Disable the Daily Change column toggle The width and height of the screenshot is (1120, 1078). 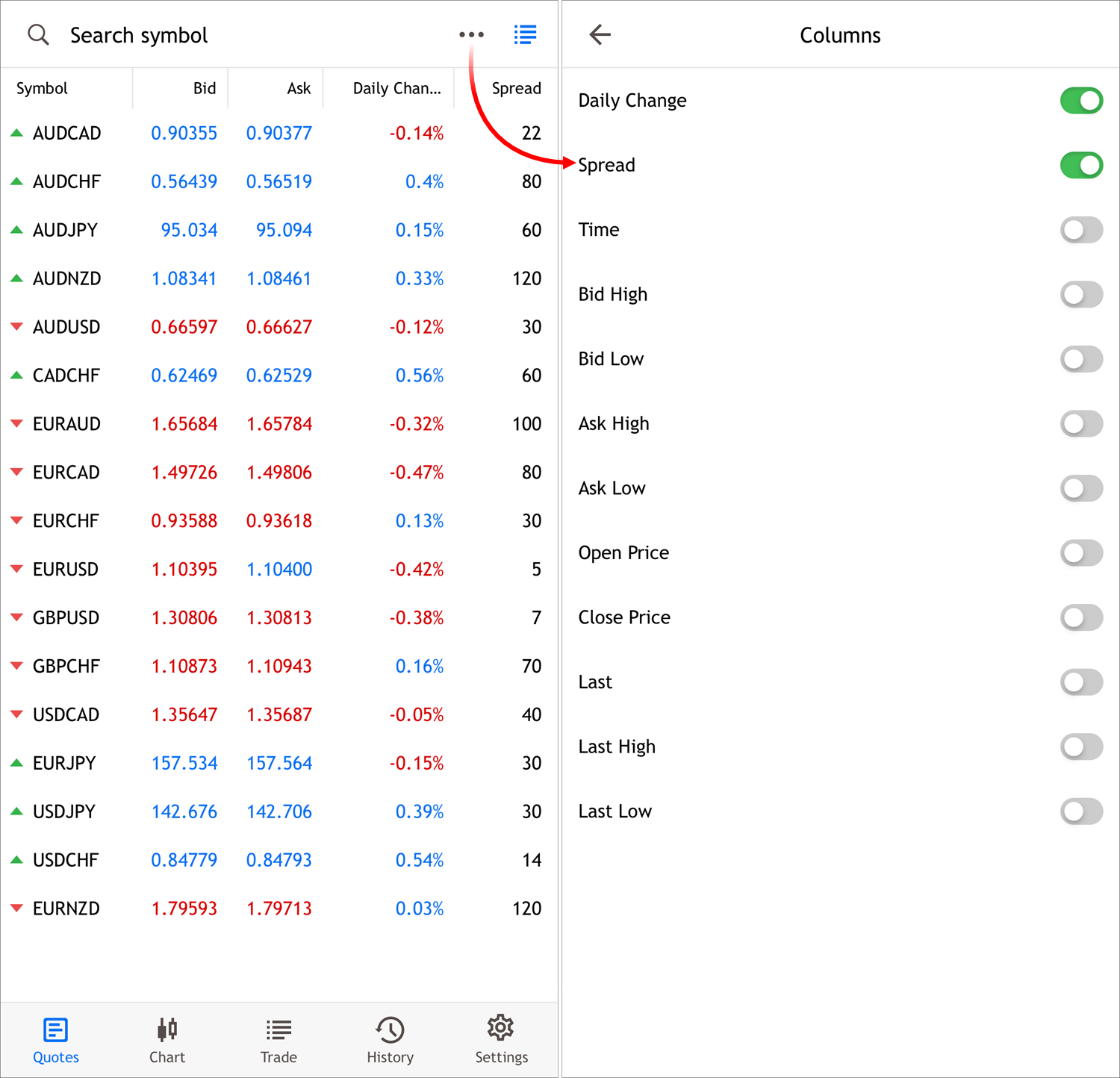coord(1081,100)
